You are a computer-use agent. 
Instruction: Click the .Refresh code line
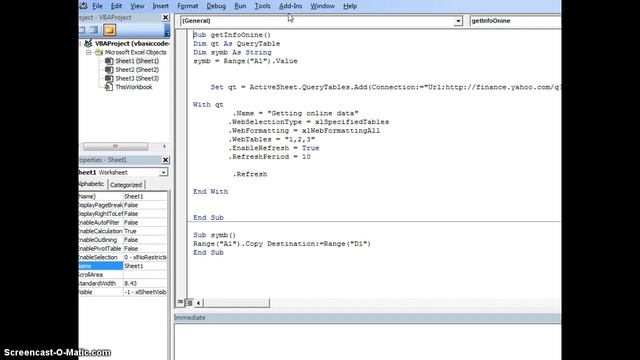[250, 174]
